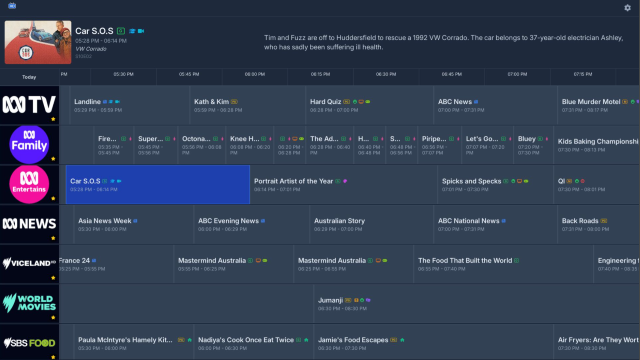640x360 pixels.
Task: Jump to 06:00 PM on the timeline
Action: [255, 74]
